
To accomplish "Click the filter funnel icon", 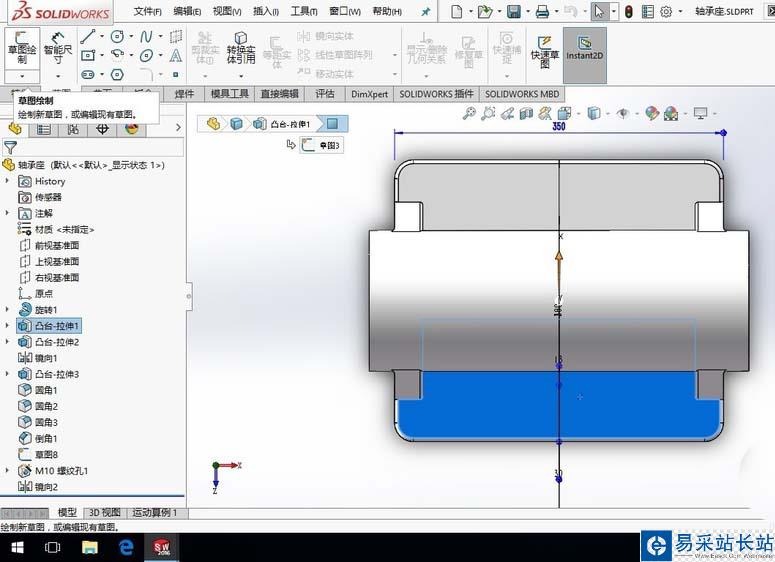I will [10, 147].
